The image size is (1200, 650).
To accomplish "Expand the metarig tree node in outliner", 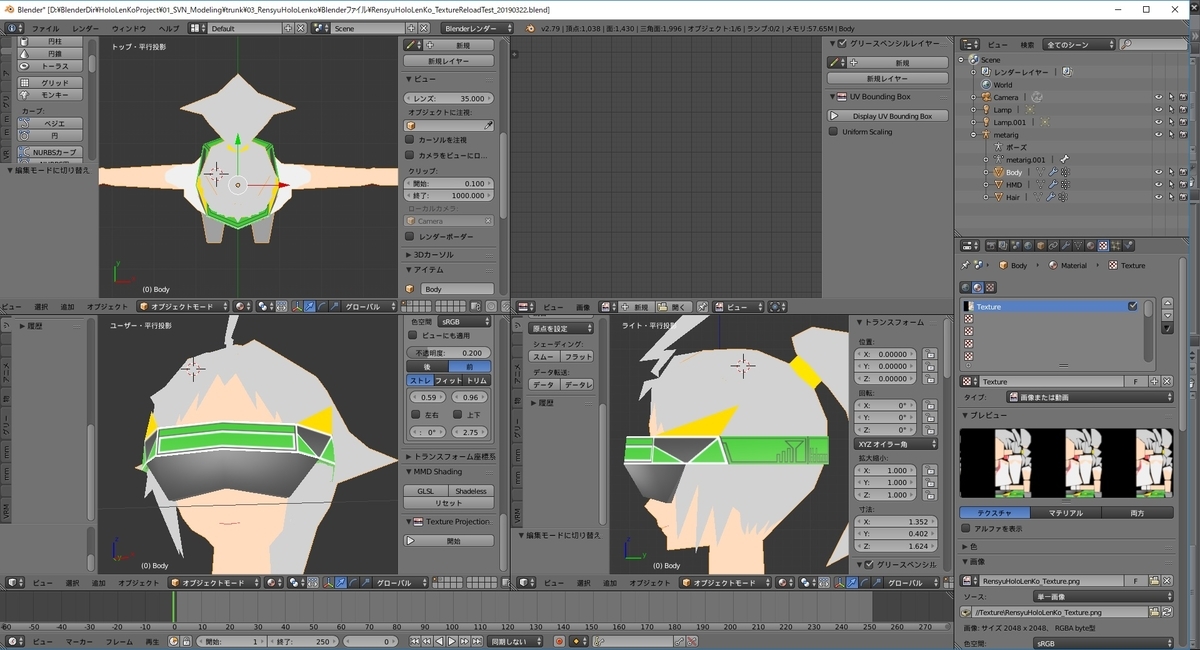I will (x=973, y=134).
